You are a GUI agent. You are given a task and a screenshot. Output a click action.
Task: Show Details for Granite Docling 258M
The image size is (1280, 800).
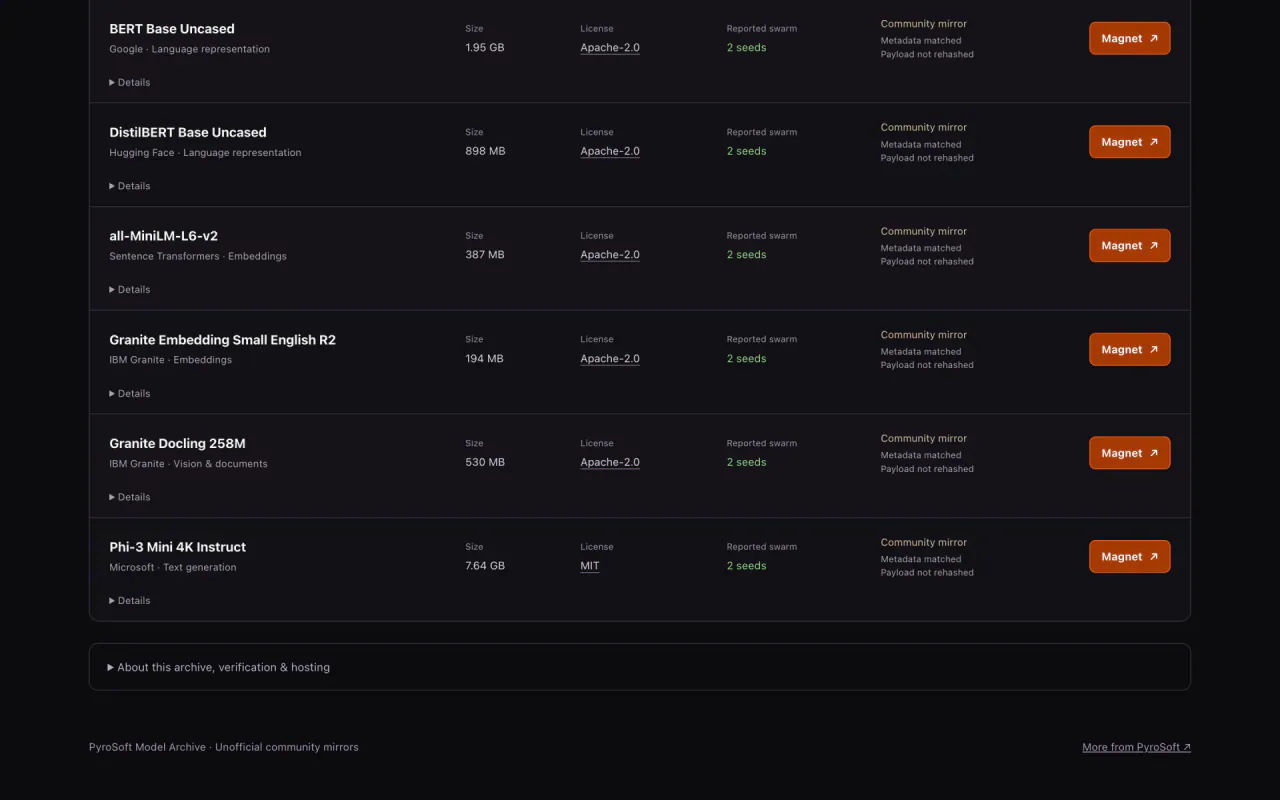[x=130, y=497]
